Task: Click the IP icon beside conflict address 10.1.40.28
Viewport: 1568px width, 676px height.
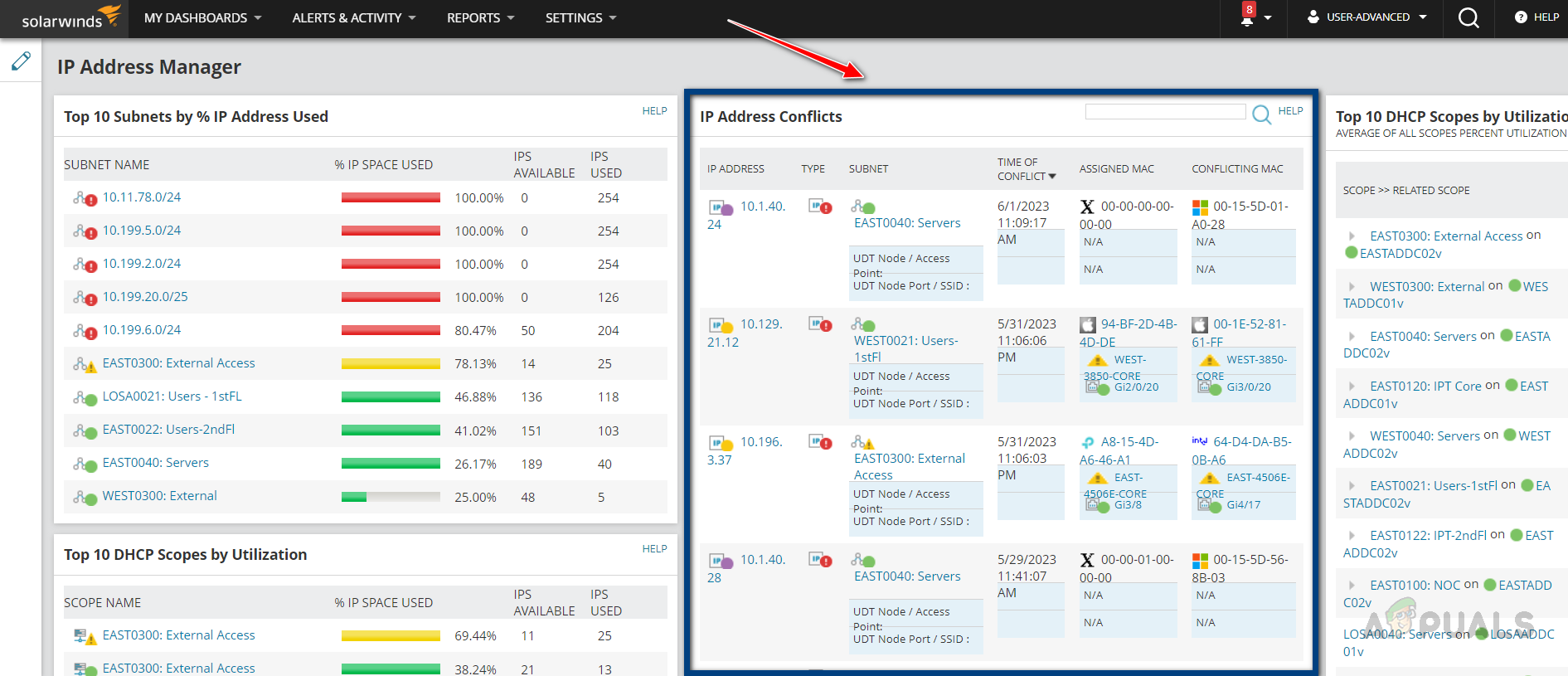Action: pyautogui.click(x=721, y=561)
